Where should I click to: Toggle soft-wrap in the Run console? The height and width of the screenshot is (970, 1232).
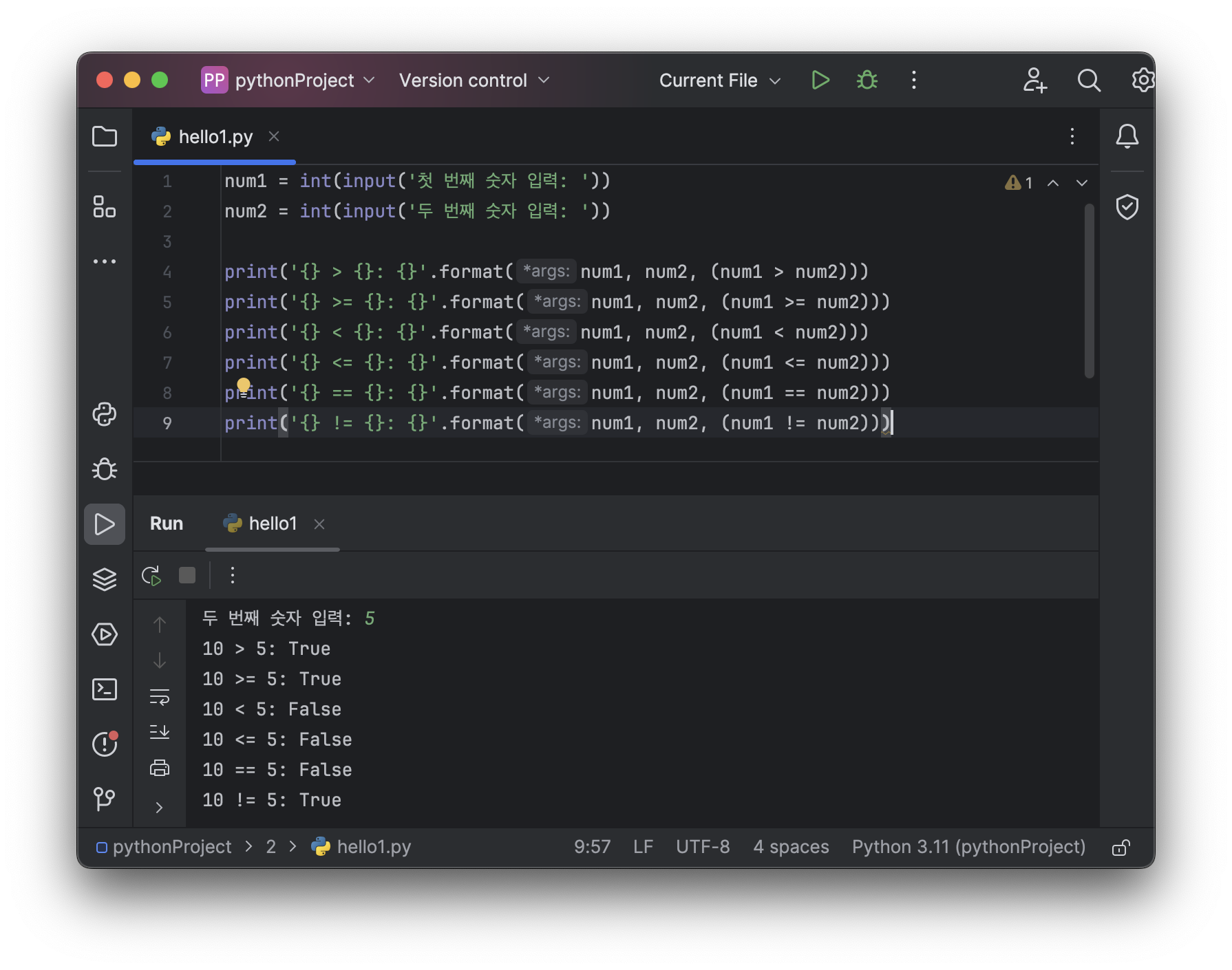point(160,697)
